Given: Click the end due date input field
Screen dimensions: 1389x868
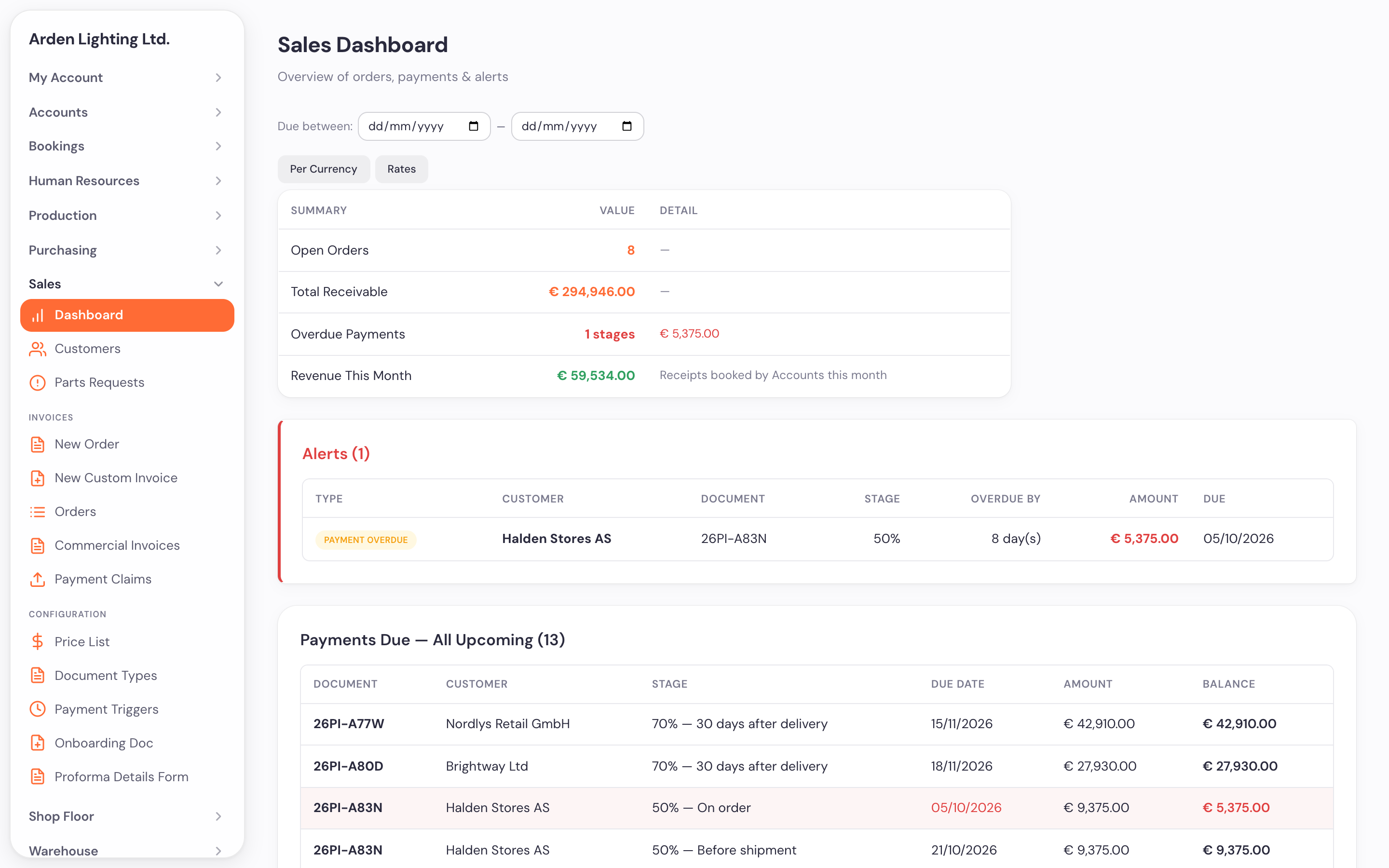Looking at the screenshot, I should point(577,126).
